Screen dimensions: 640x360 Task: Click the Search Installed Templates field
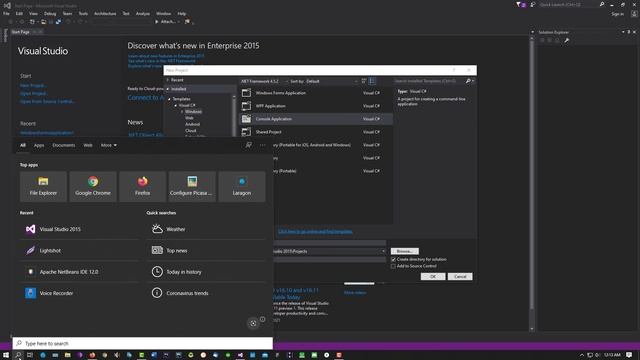pos(429,81)
